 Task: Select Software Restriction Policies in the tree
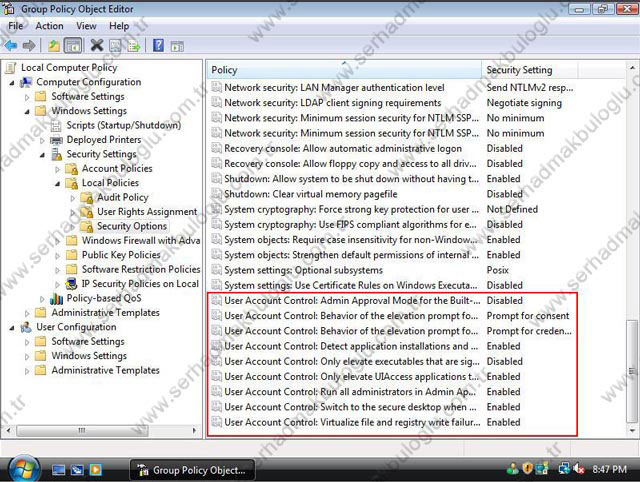click(x=141, y=269)
